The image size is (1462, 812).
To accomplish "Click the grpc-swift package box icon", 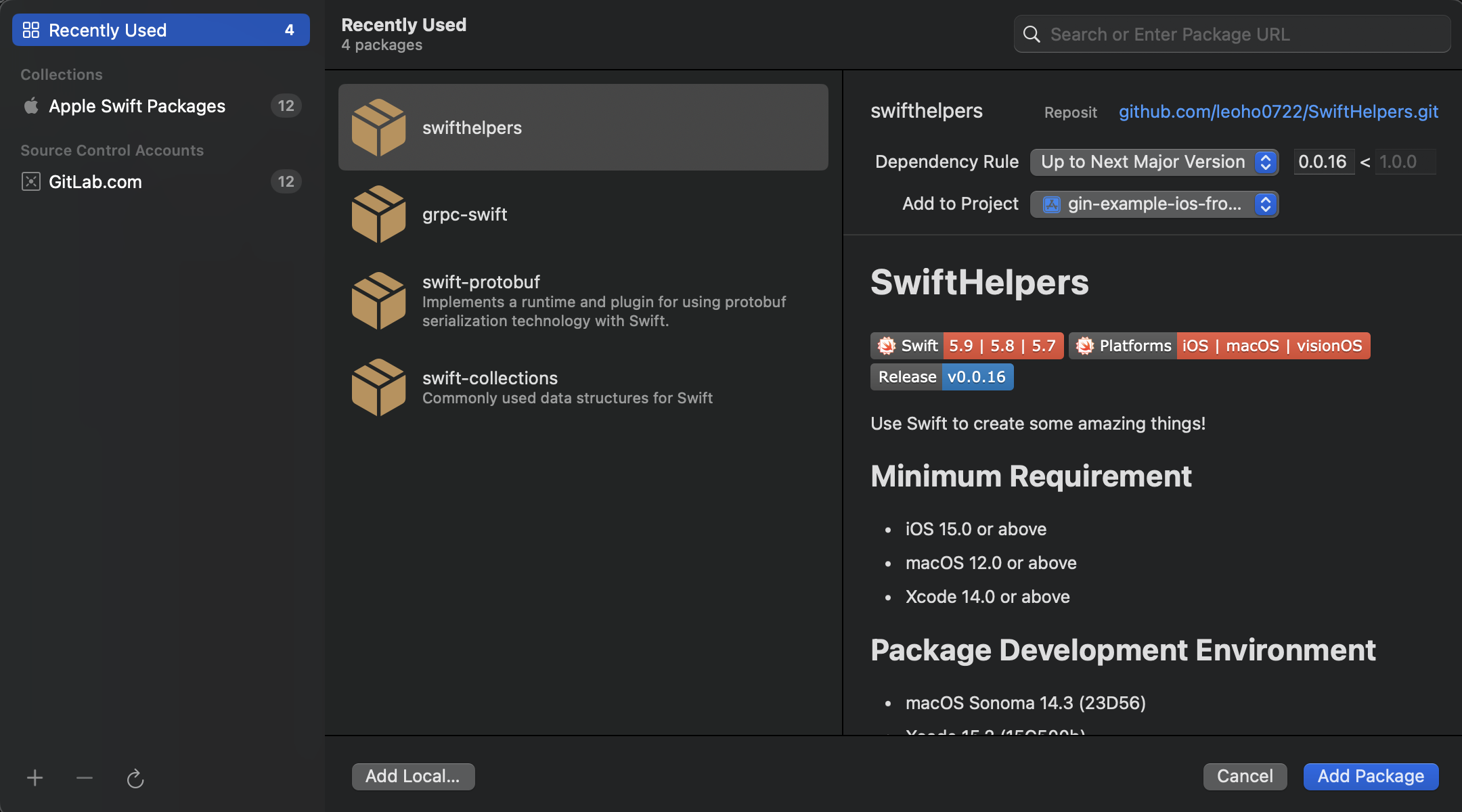I will (378, 215).
